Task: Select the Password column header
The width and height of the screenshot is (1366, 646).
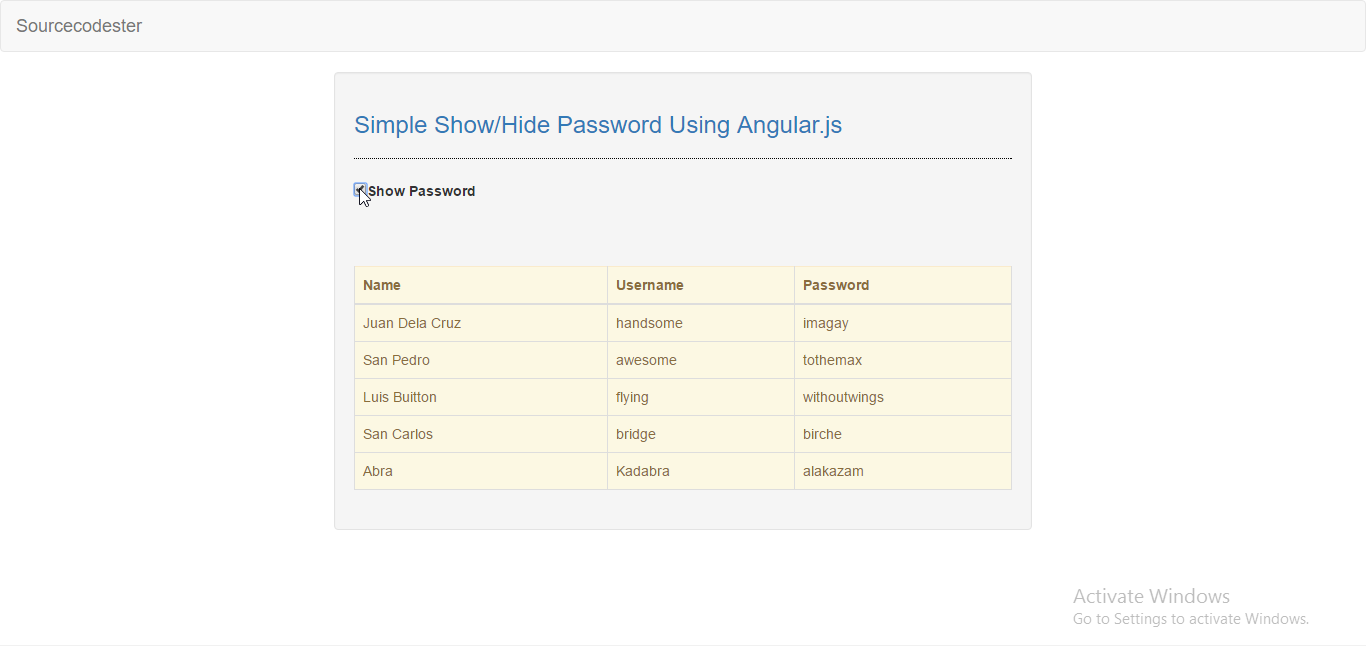Action: 903,285
